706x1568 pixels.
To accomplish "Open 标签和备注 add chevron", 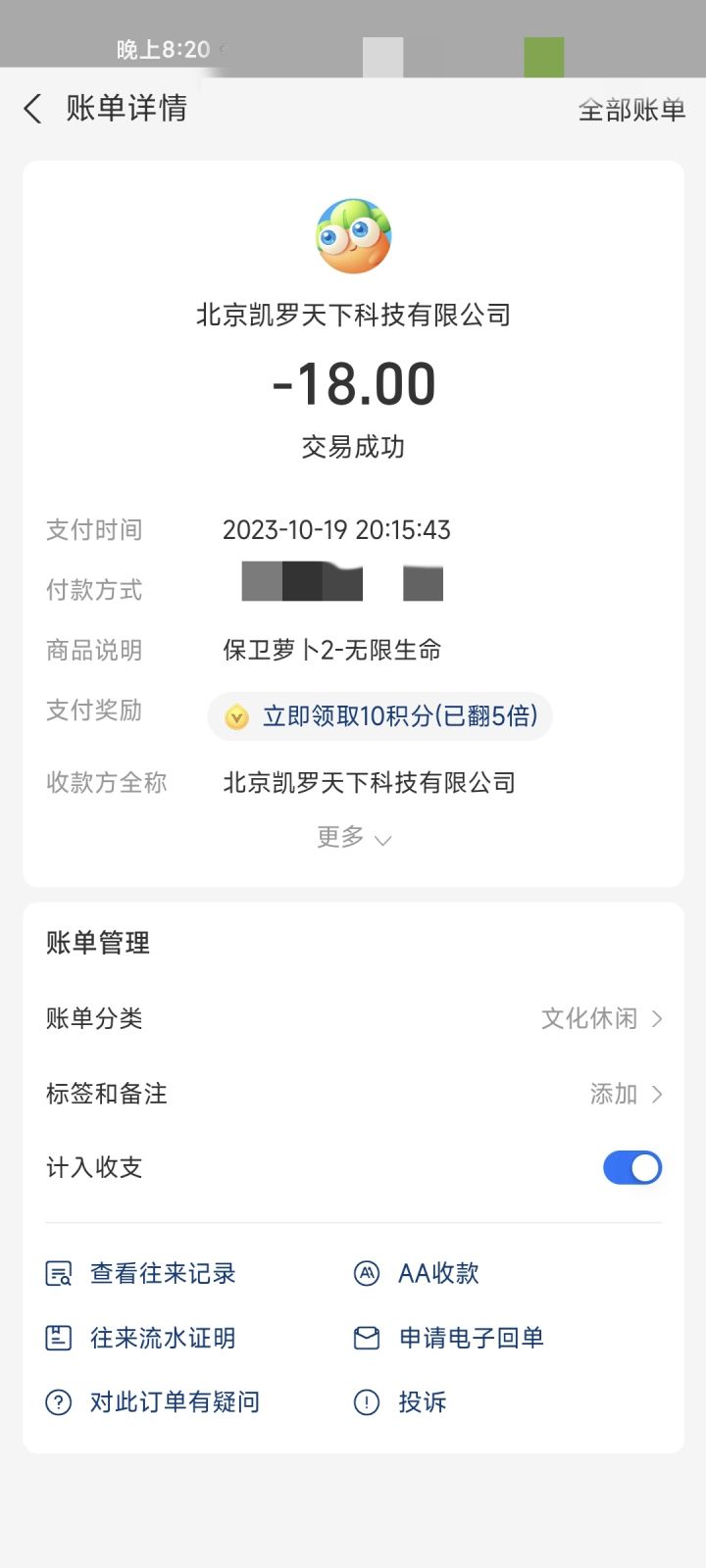I will [x=657, y=1094].
